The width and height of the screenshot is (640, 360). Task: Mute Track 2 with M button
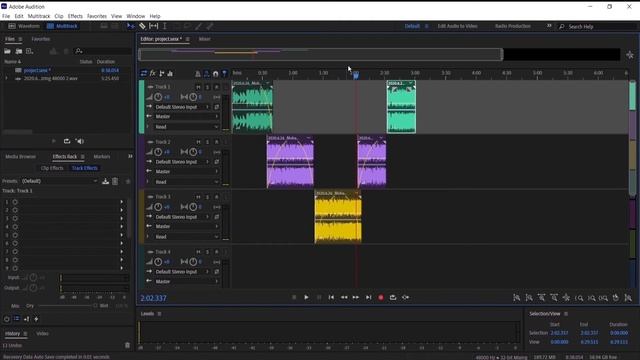[x=198, y=142]
